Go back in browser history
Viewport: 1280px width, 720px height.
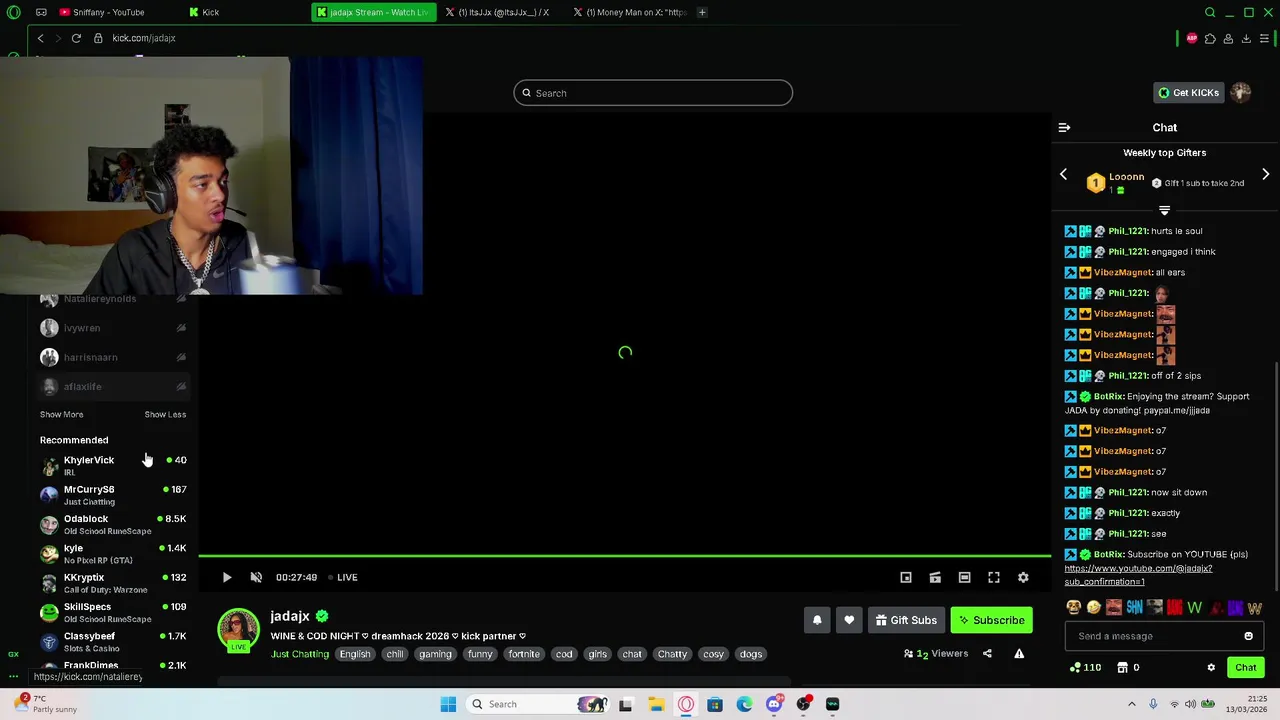coord(40,38)
